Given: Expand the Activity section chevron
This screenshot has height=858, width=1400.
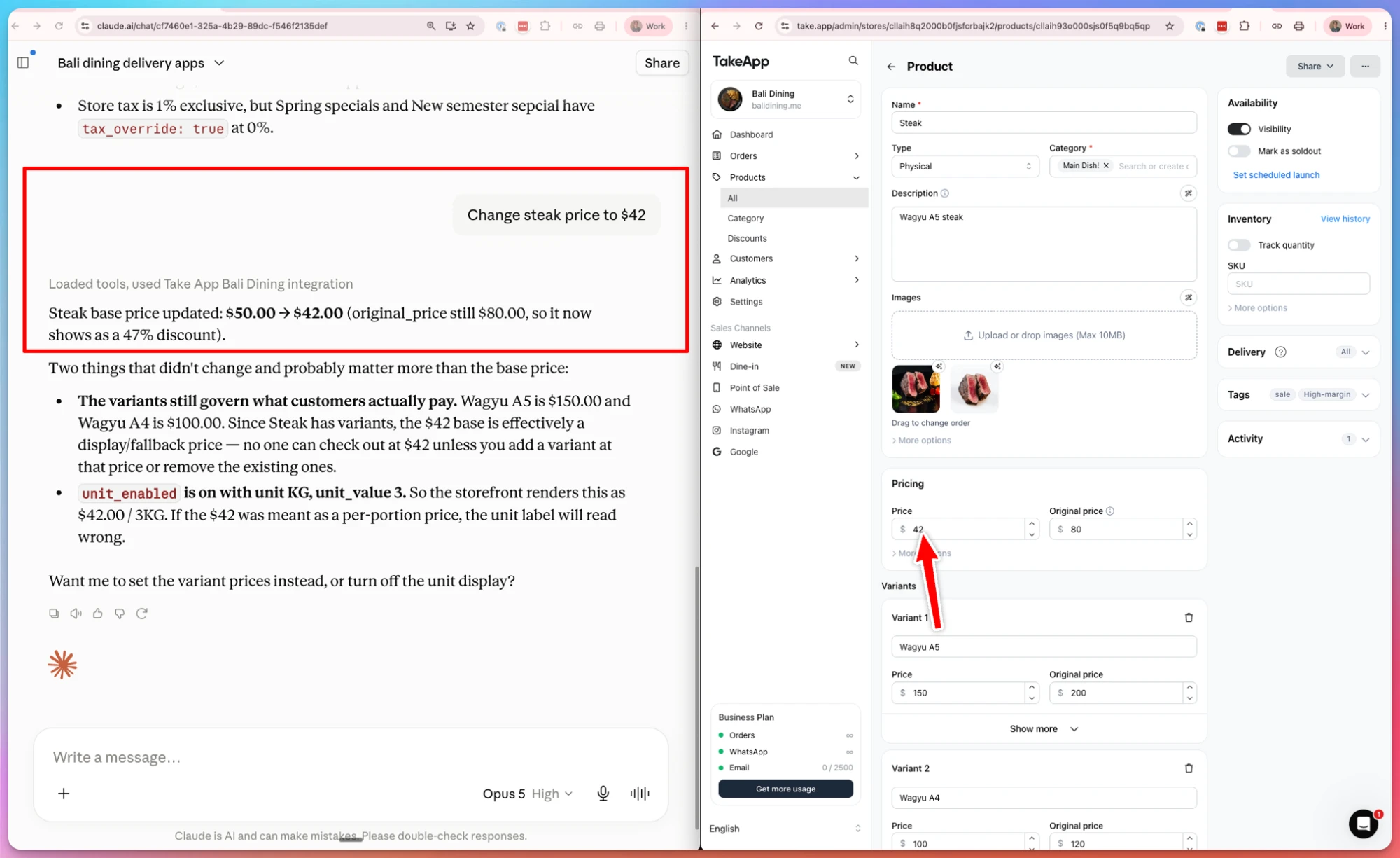Looking at the screenshot, I should [1366, 439].
